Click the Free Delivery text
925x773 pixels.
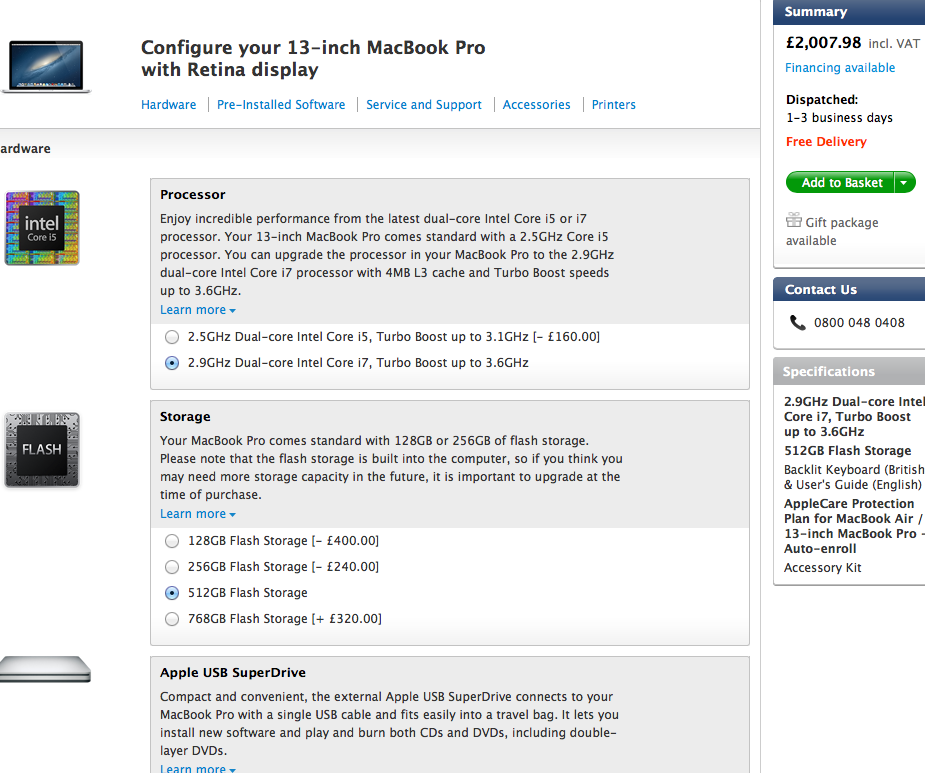coord(826,142)
